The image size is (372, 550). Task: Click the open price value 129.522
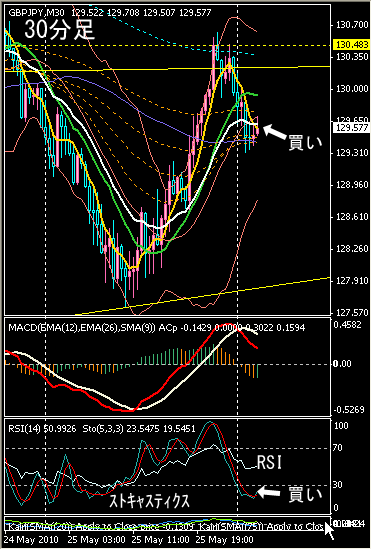[x=87, y=13]
